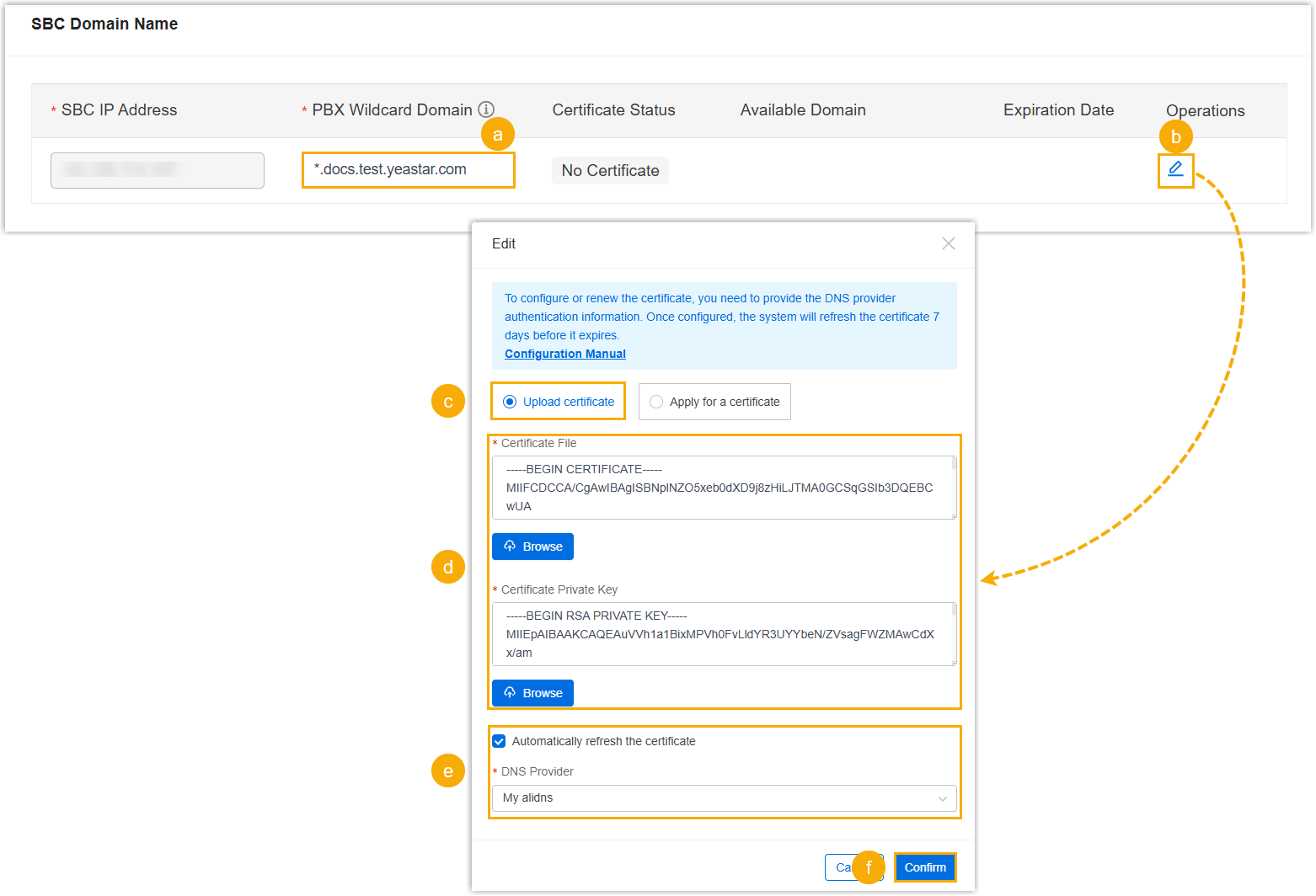Click the SBC IP Address field
The width and height of the screenshot is (1316, 896).
click(158, 170)
